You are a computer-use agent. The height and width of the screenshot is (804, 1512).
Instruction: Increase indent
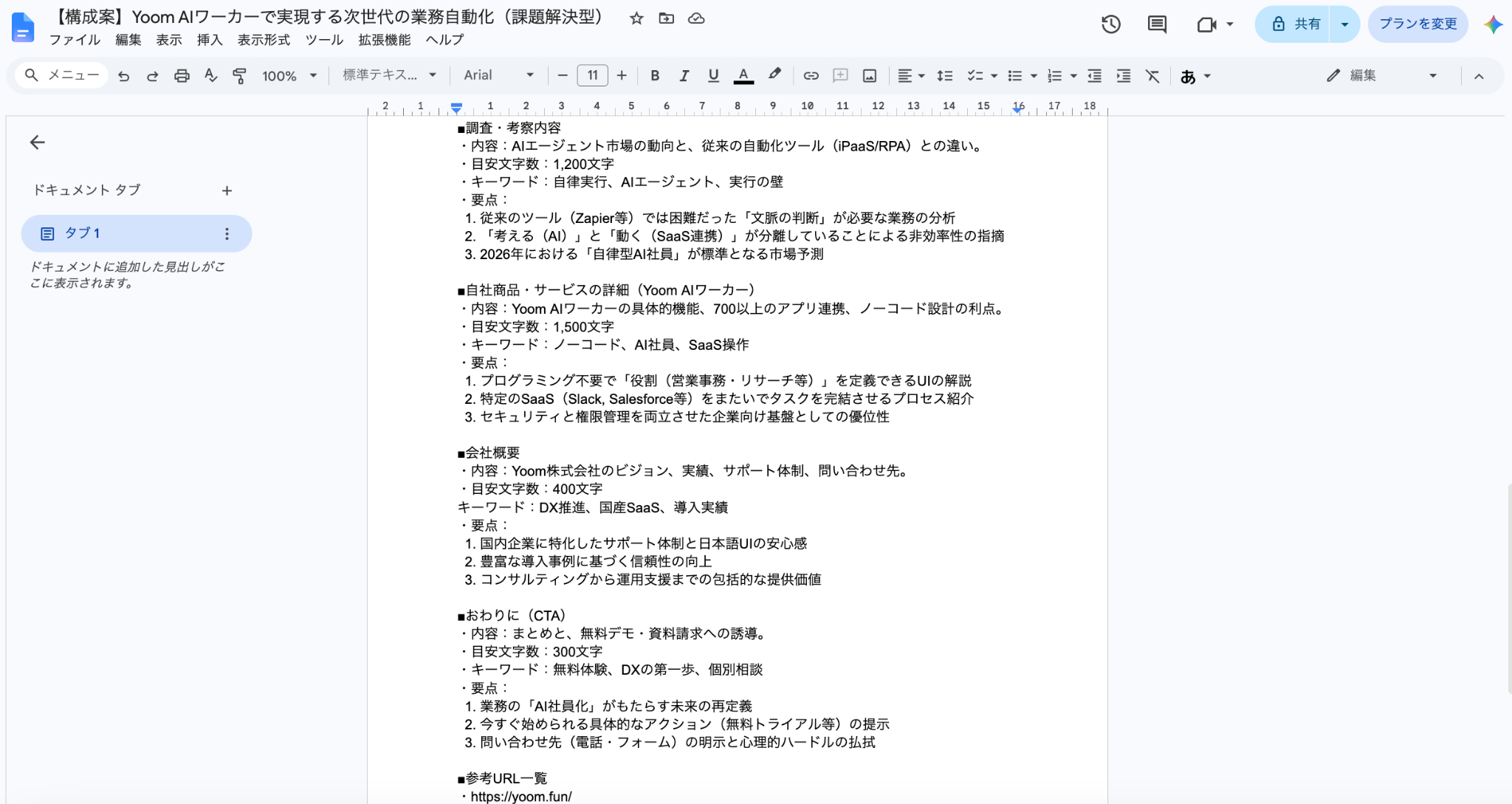tap(1124, 75)
